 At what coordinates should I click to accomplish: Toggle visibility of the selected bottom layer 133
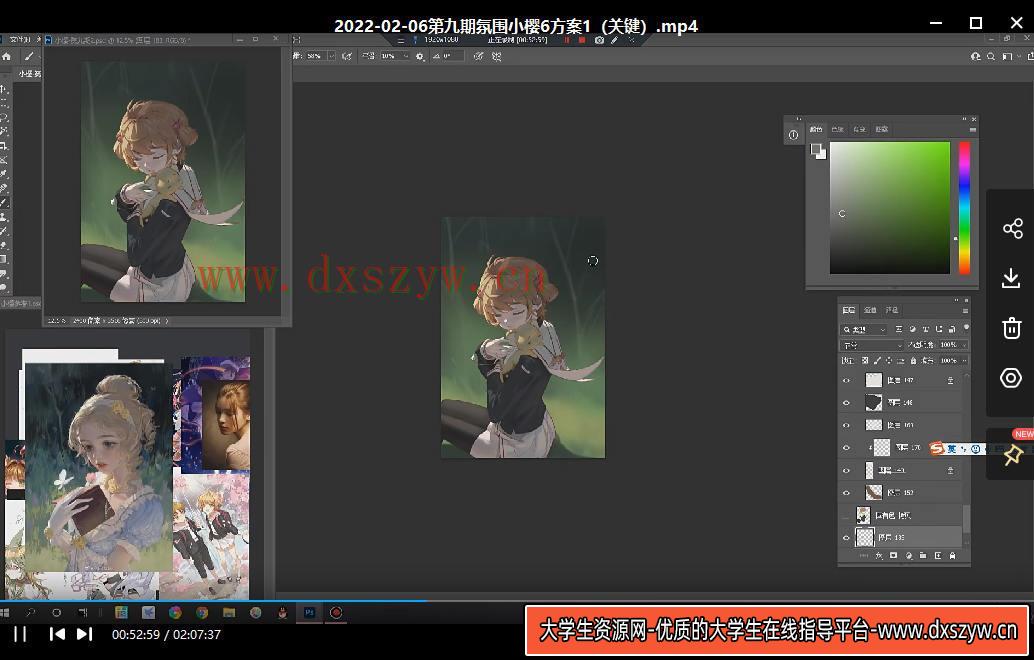pos(847,537)
